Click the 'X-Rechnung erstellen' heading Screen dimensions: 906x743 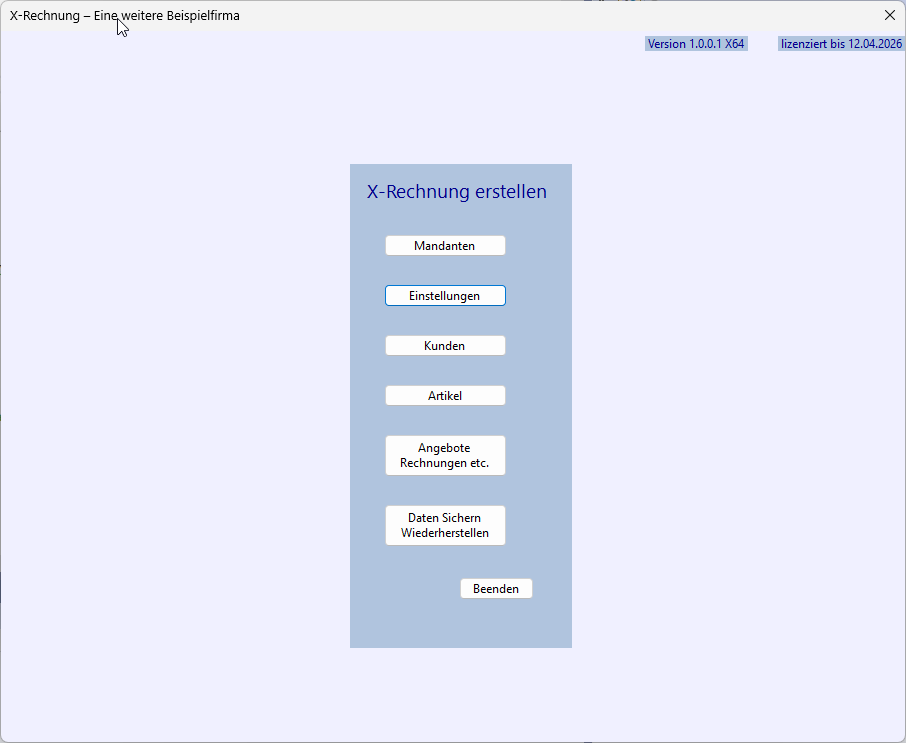coord(456,191)
